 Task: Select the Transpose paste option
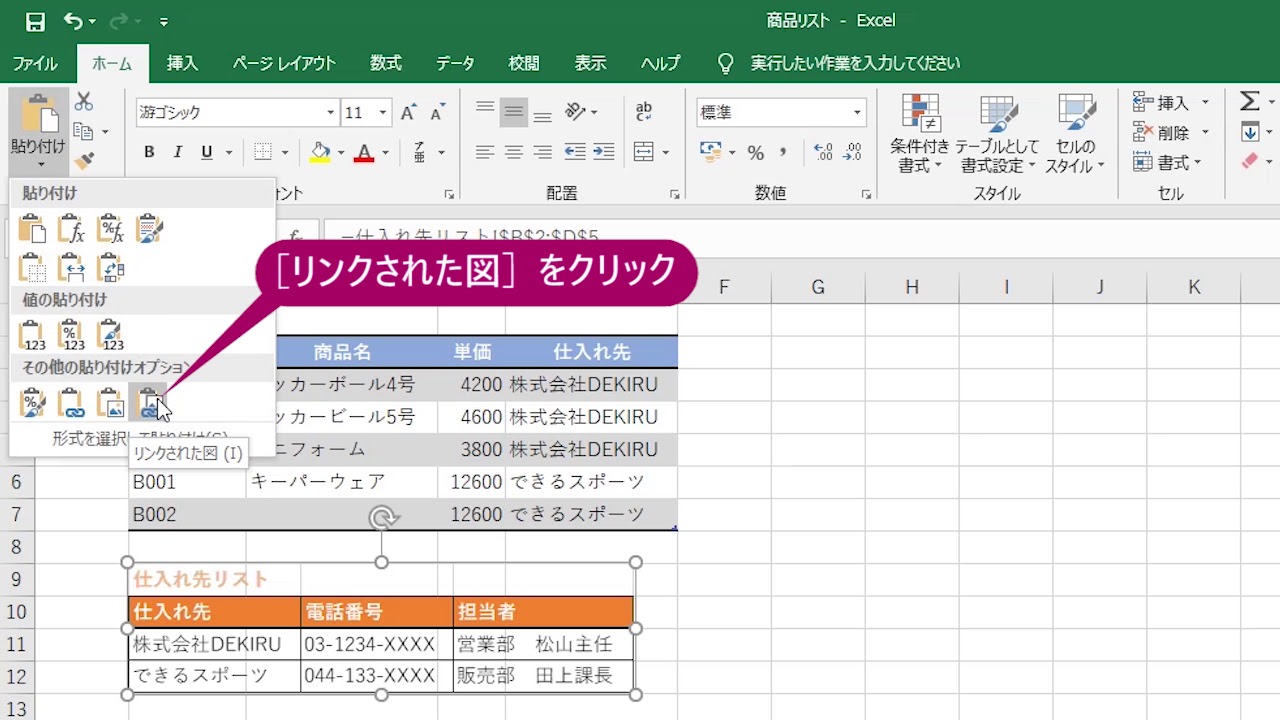[x=110, y=267]
